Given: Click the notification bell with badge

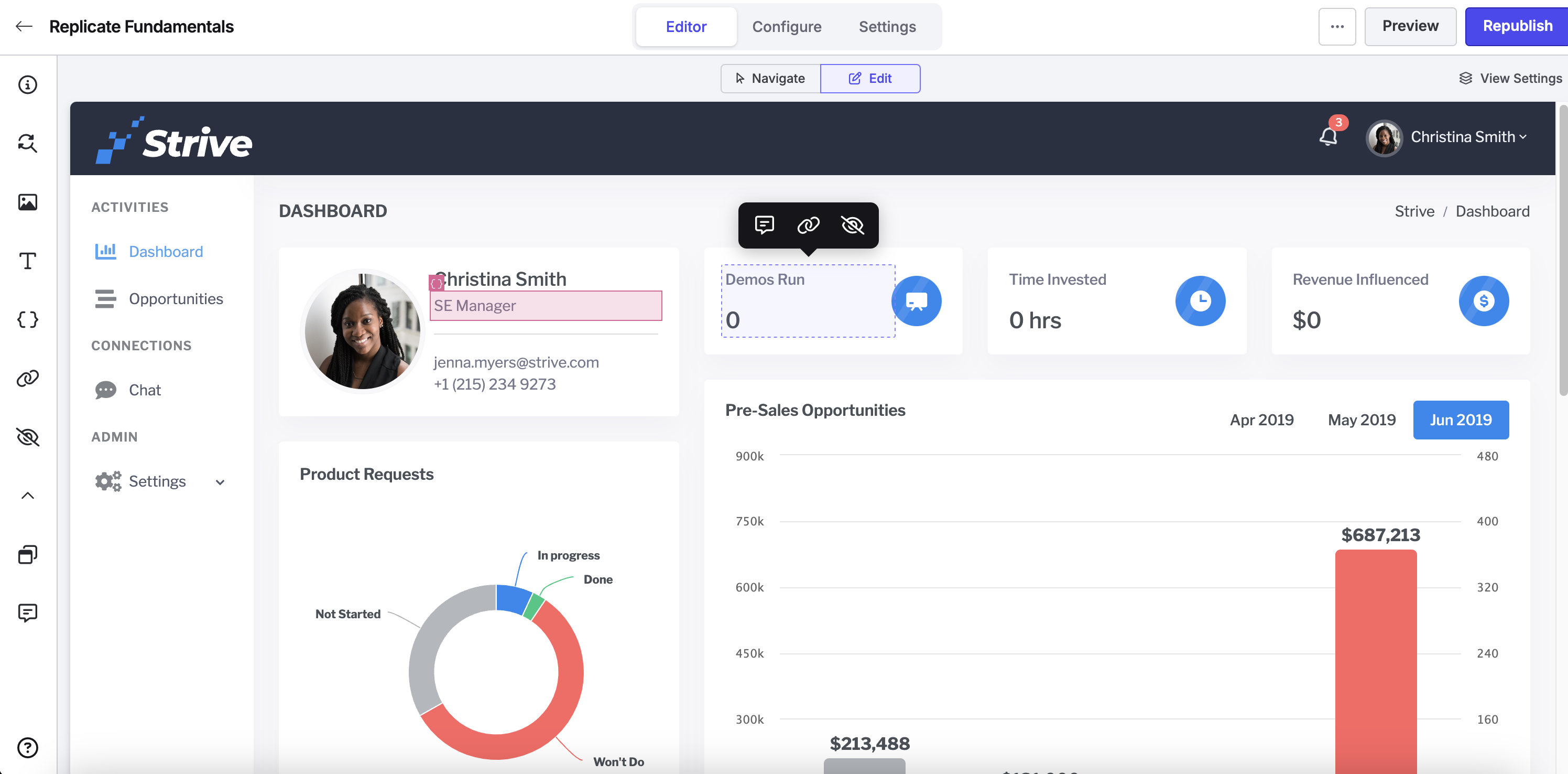Looking at the screenshot, I should (x=1329, y=136).
